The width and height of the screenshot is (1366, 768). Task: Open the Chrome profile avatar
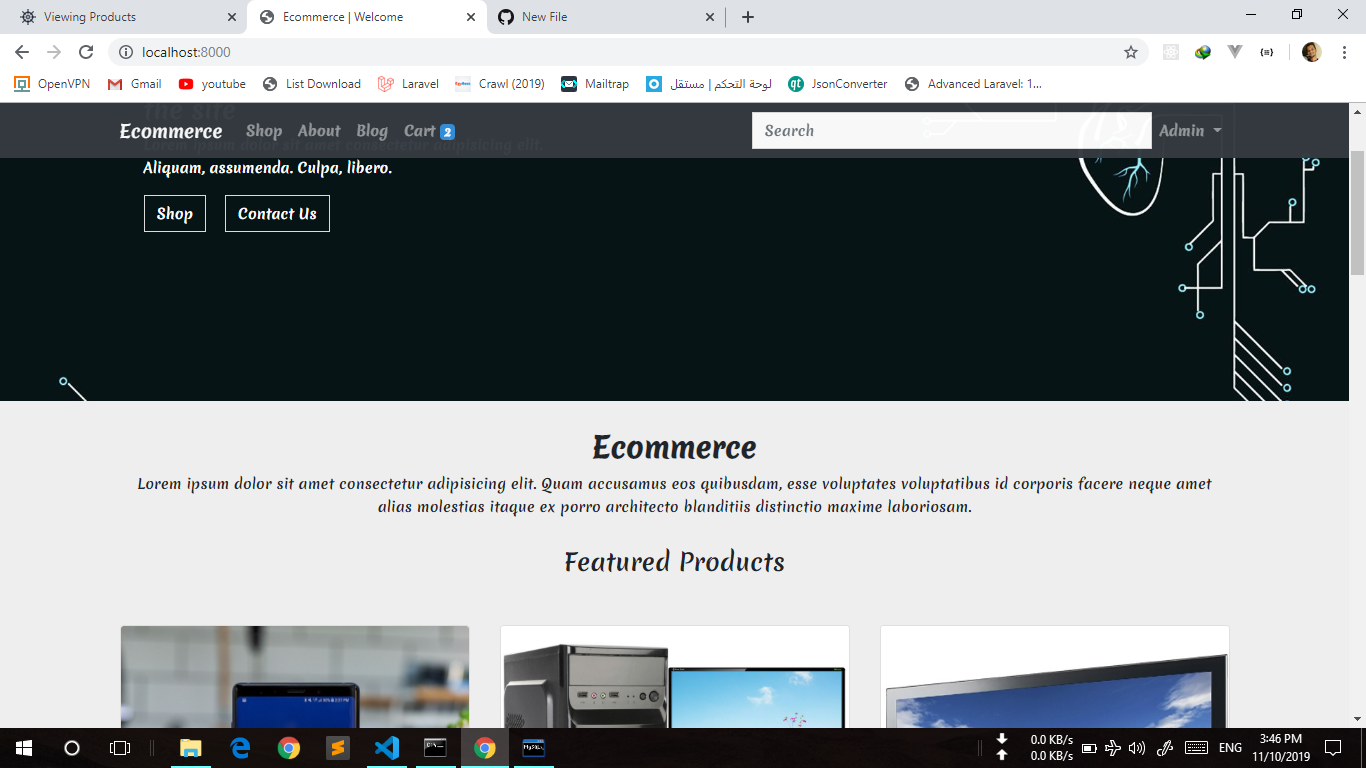pos(1312,52)
